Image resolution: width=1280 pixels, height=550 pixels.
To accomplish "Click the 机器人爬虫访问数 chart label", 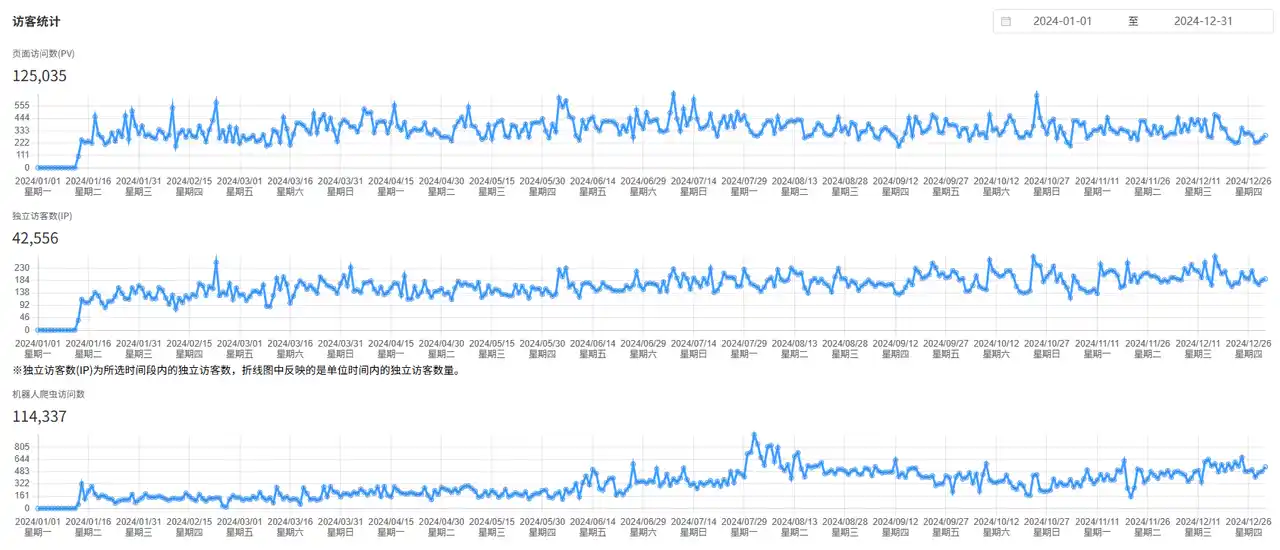I will pyautogui.click(x=51, y=394).
